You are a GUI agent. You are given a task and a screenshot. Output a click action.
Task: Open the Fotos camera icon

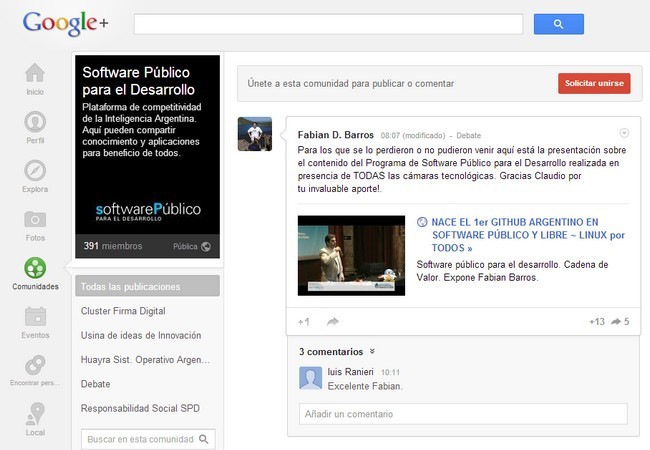[x=35, y=219]
